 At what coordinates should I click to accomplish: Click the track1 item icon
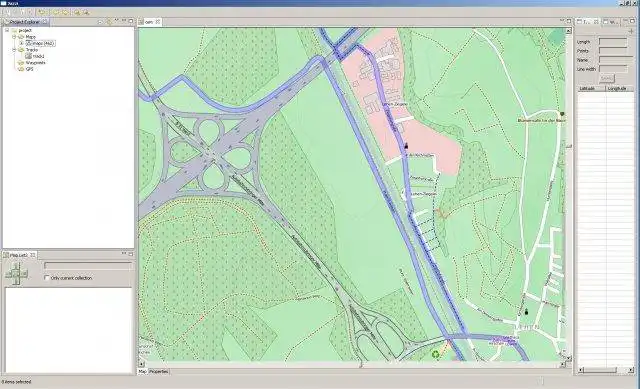pos(29,56)
